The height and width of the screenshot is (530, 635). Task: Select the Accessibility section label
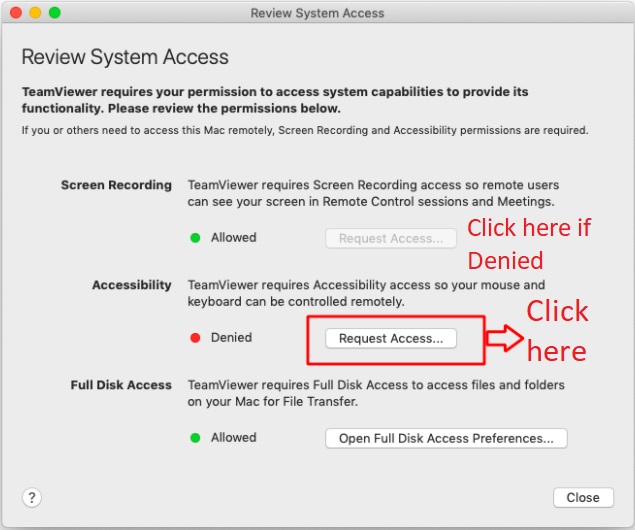coord(132,285)
